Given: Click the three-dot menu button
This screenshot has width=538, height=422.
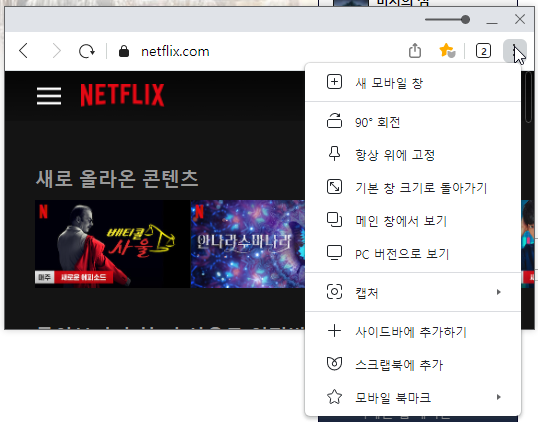Looking at the screenshot, I should pyautogui.click(x=514, y=51).
